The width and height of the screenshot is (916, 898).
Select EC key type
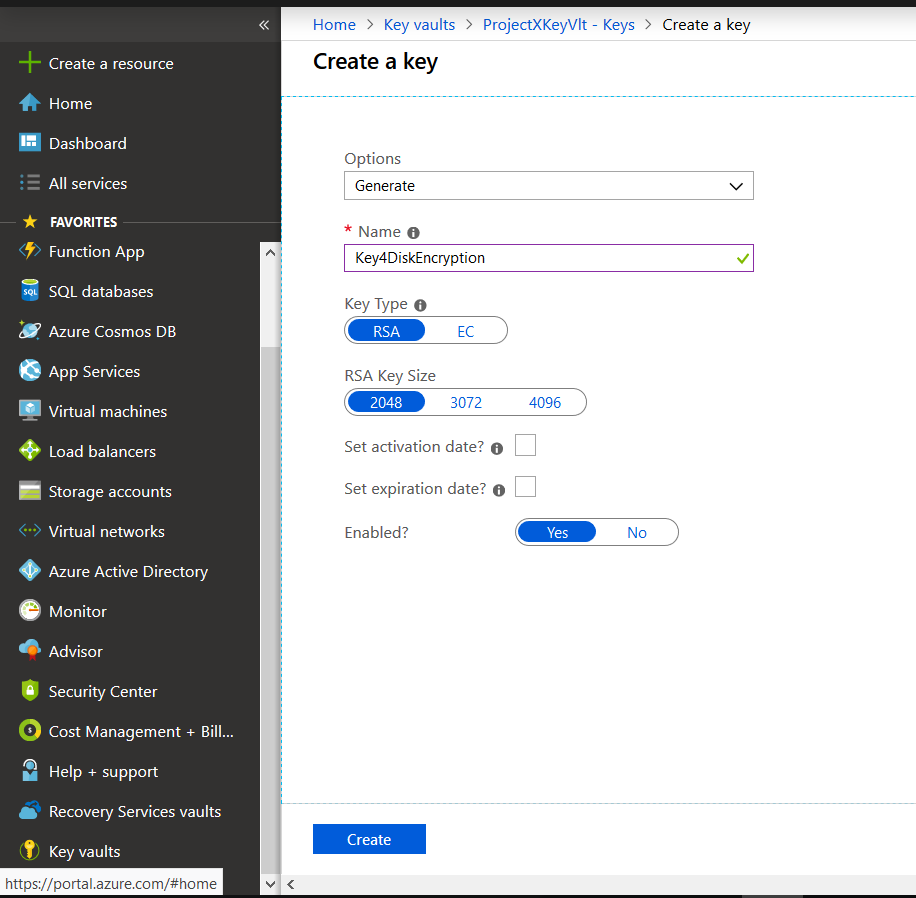click(466, 331)
